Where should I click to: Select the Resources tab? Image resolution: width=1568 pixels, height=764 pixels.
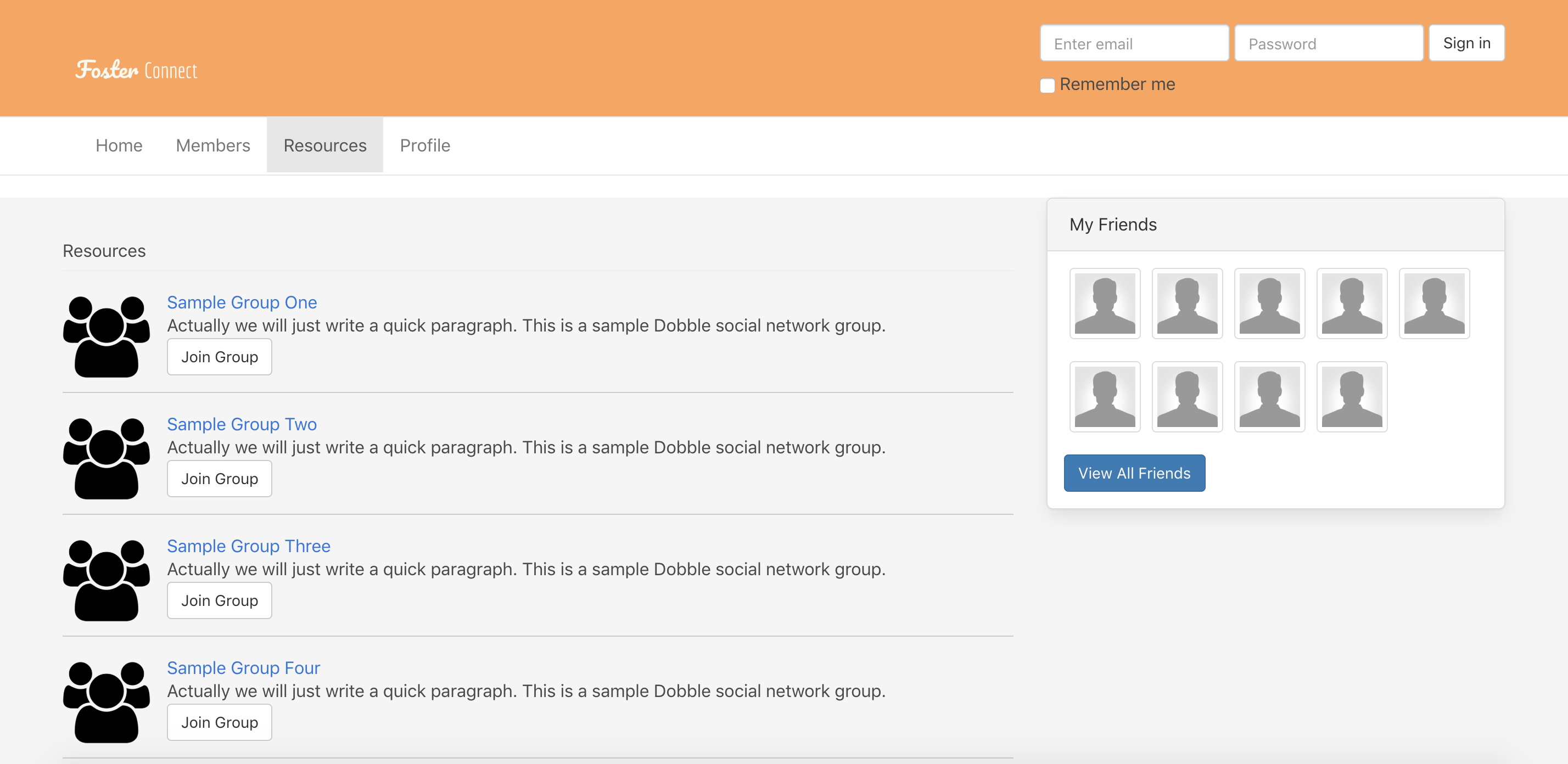pyautogui.click(x=325, y=145)
